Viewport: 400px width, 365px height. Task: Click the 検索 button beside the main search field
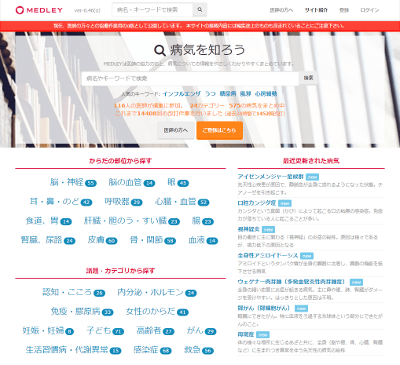(308, 78)
